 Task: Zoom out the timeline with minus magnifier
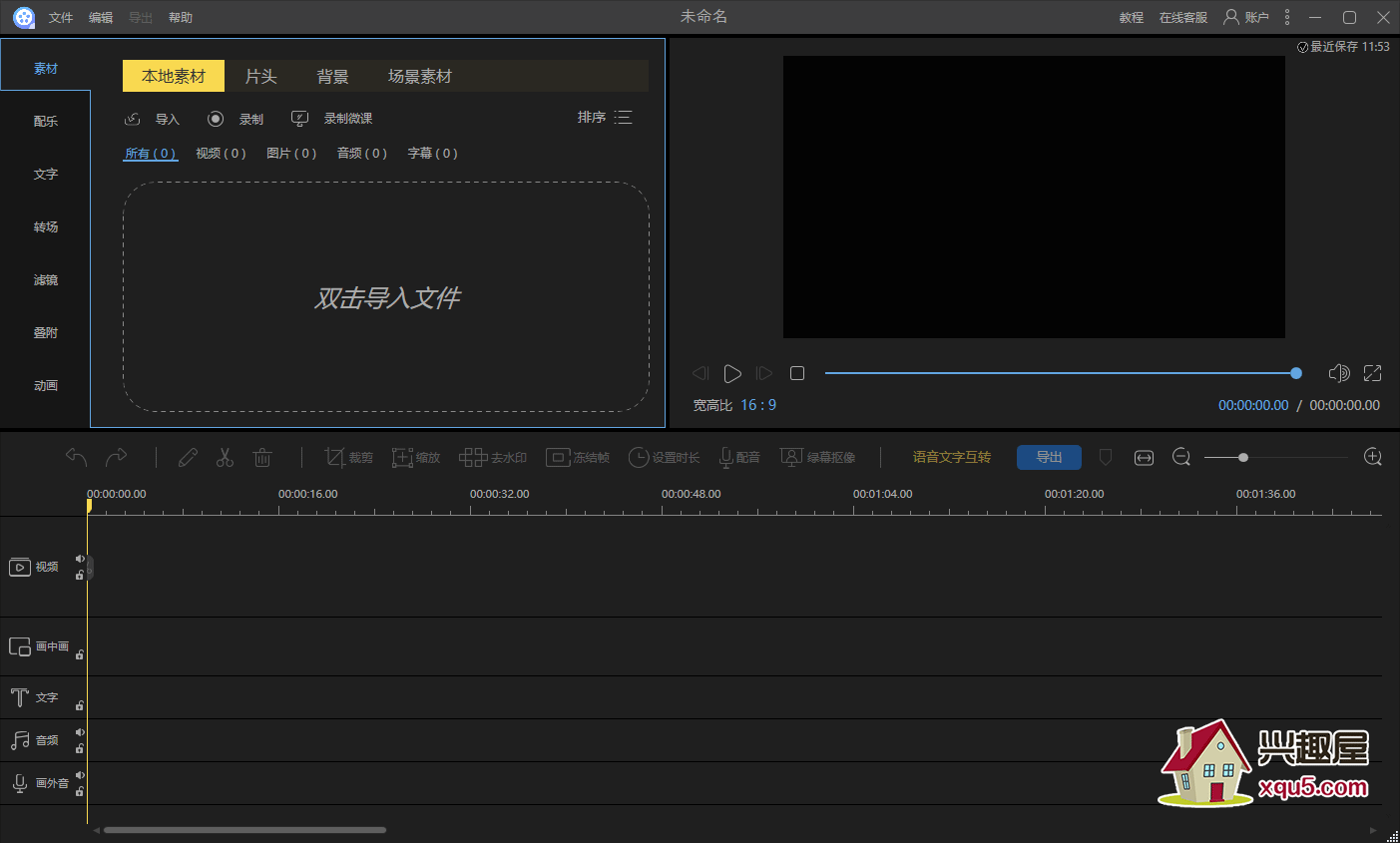1181,457
